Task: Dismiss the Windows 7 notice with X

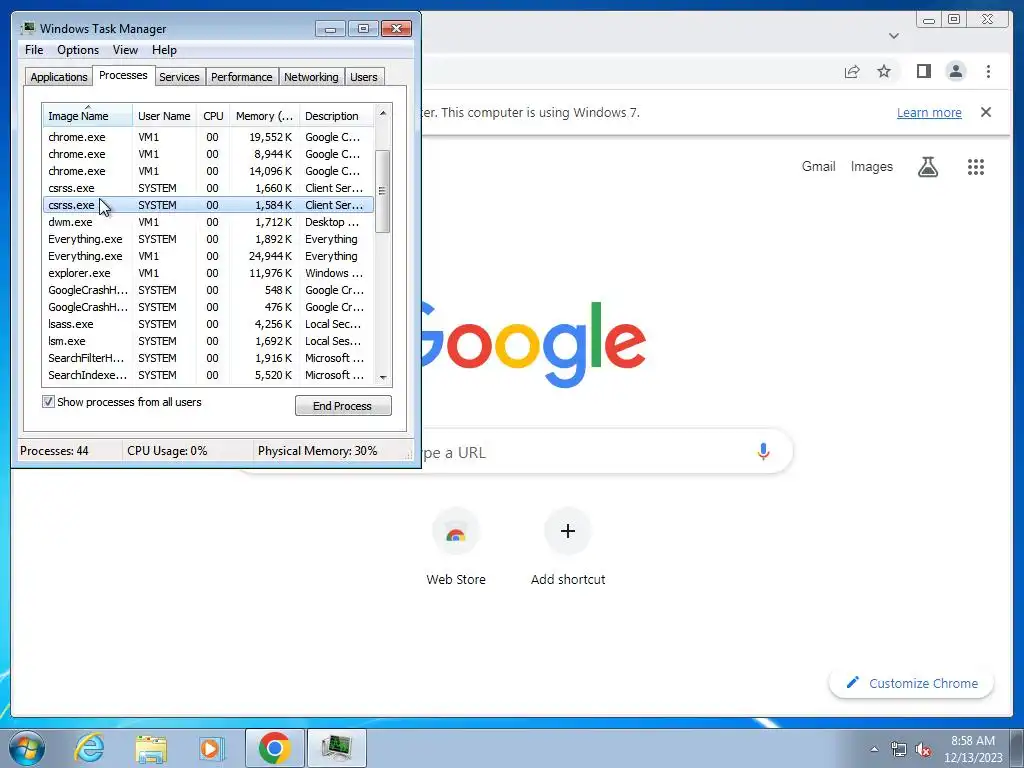Action: (985, 112)
